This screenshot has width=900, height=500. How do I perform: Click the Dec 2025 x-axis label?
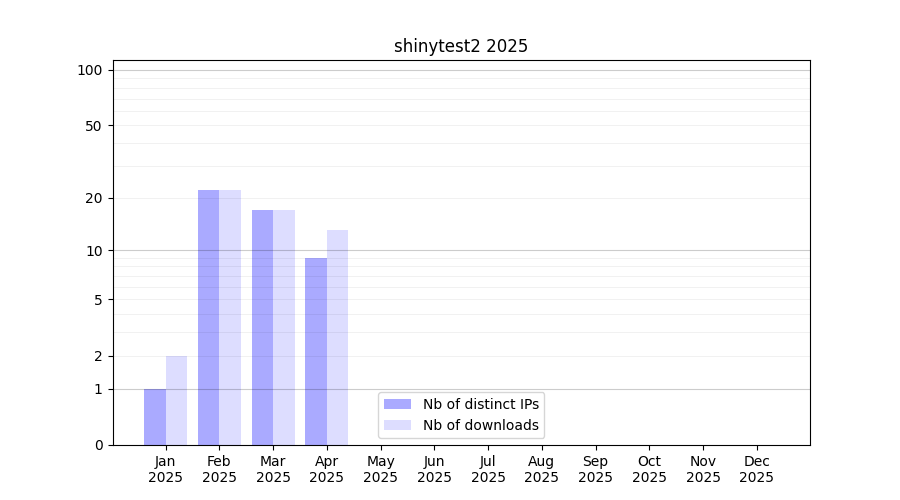756,469
